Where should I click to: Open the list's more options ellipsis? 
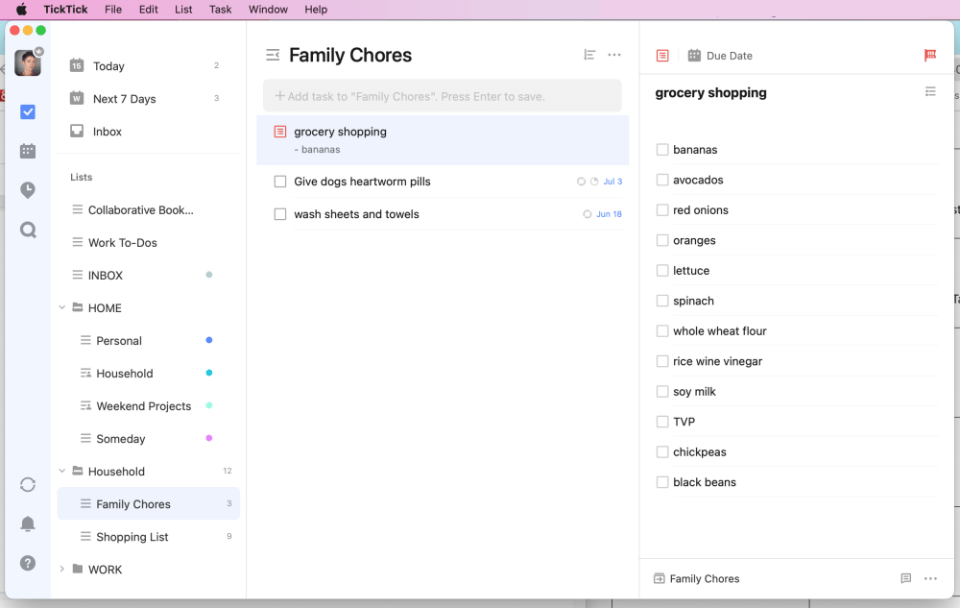point(614,55)
